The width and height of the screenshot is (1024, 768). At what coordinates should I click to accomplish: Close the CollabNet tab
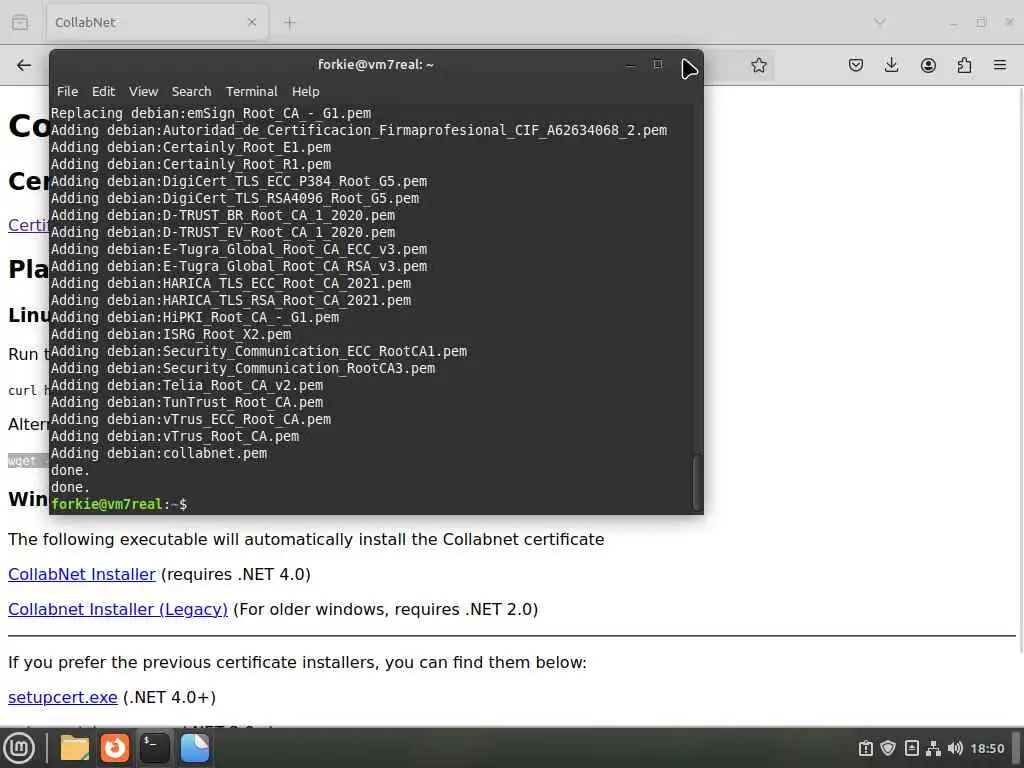251,22
